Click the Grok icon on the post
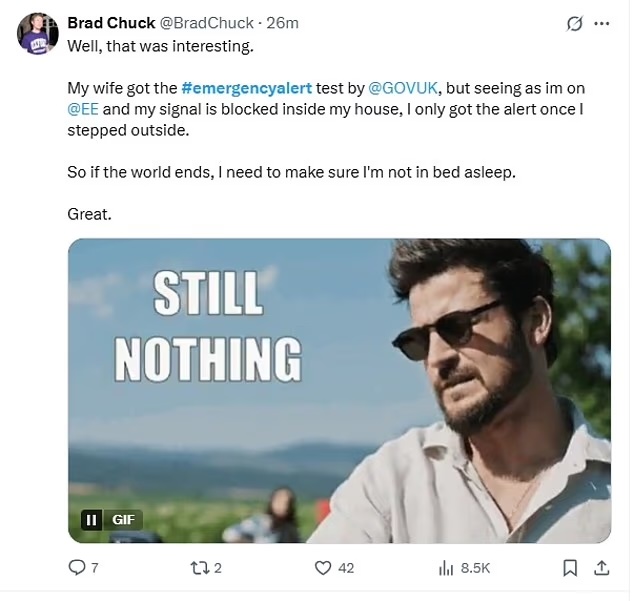 tap(575, 24)
